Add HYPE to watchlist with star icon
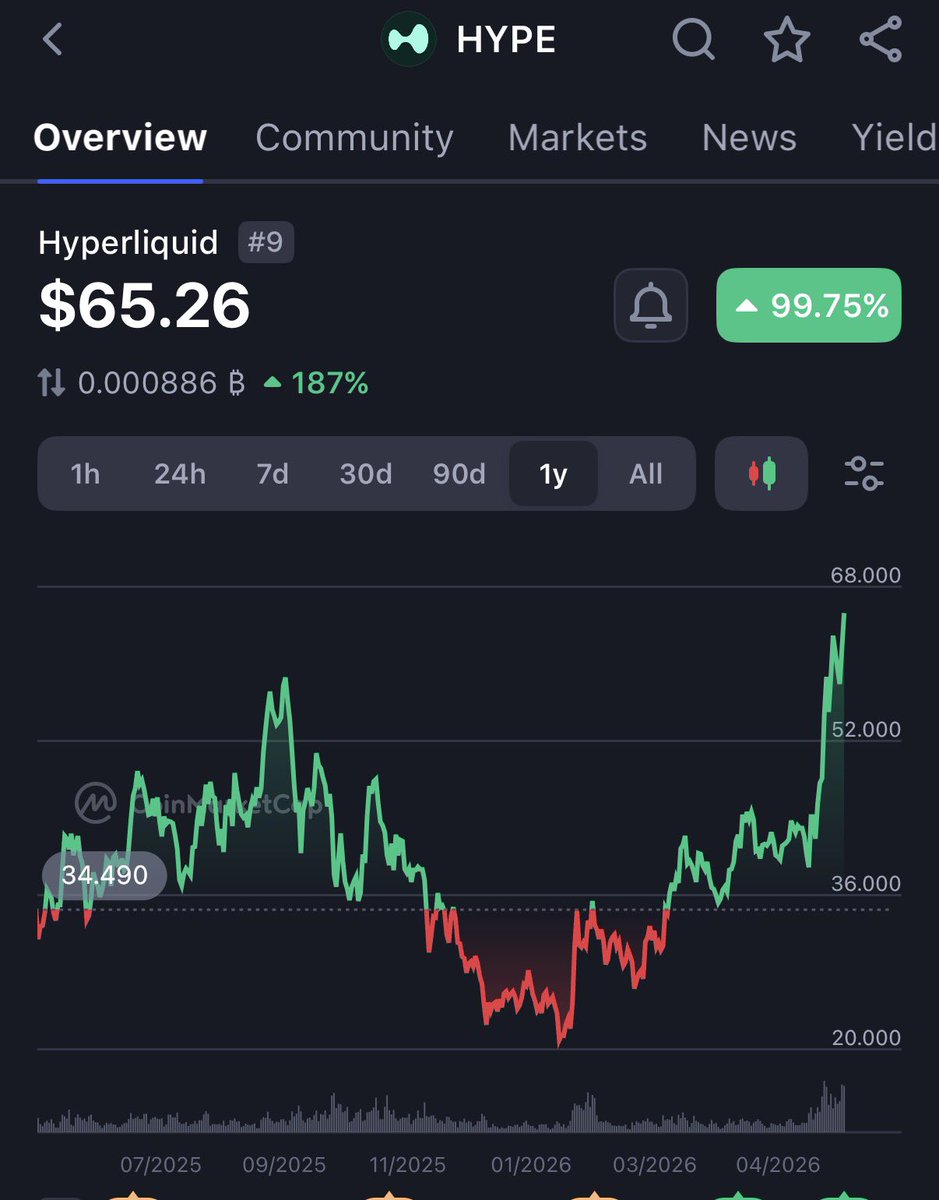The height and width of the screenshot is (1200, 939). [x=787, y=40]
